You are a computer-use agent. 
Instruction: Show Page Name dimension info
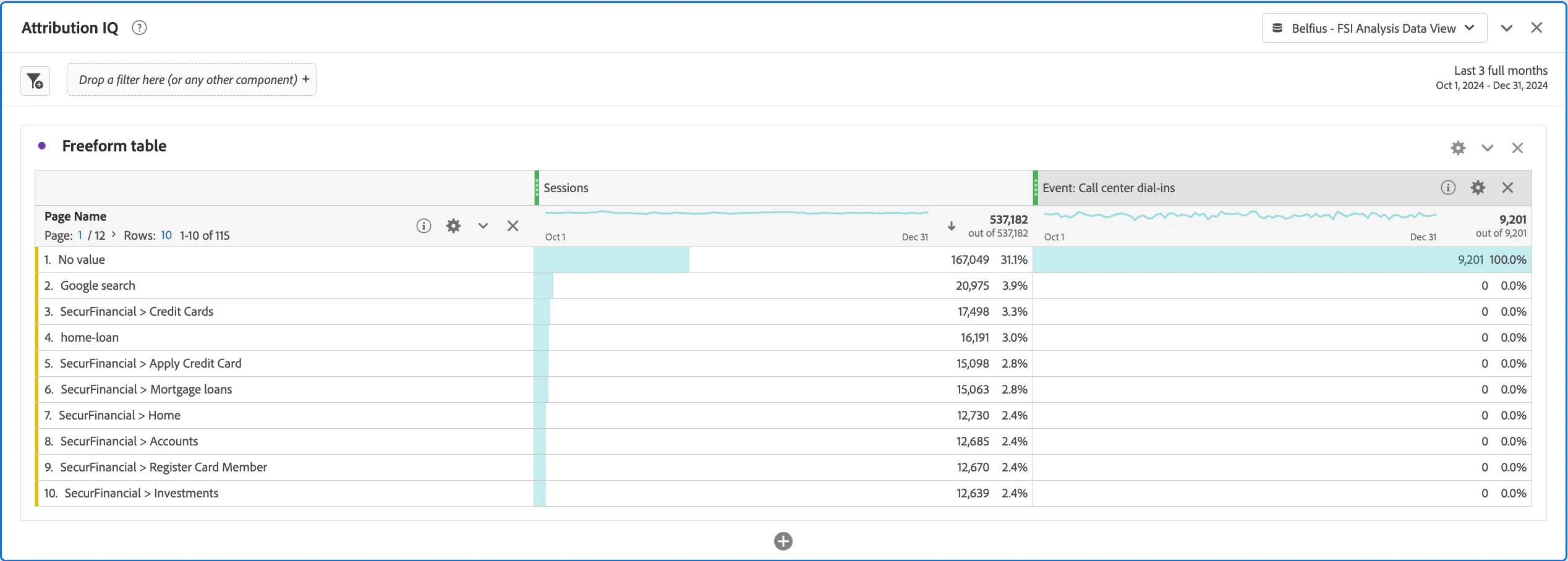pyautogui.click(x=424, y=226)
